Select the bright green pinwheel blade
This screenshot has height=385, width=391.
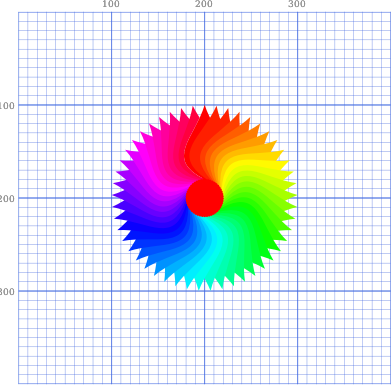pos(253,220)
